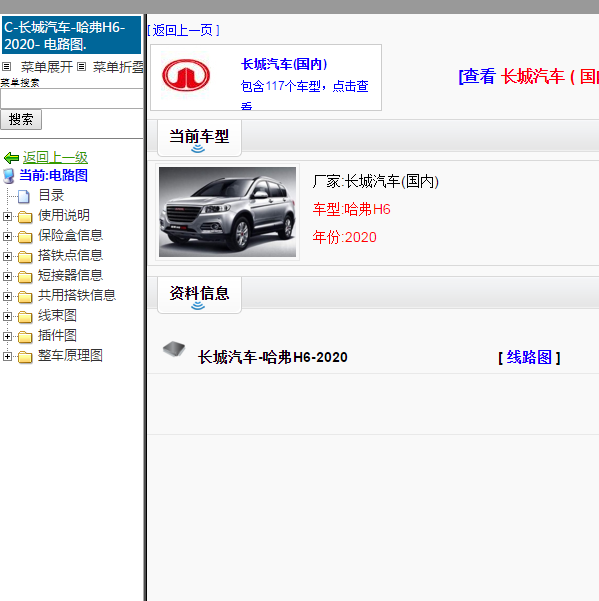This screenshot has width=599, height=601.
Task: Click the 目录 document page icon
Action: pos(24,196)
